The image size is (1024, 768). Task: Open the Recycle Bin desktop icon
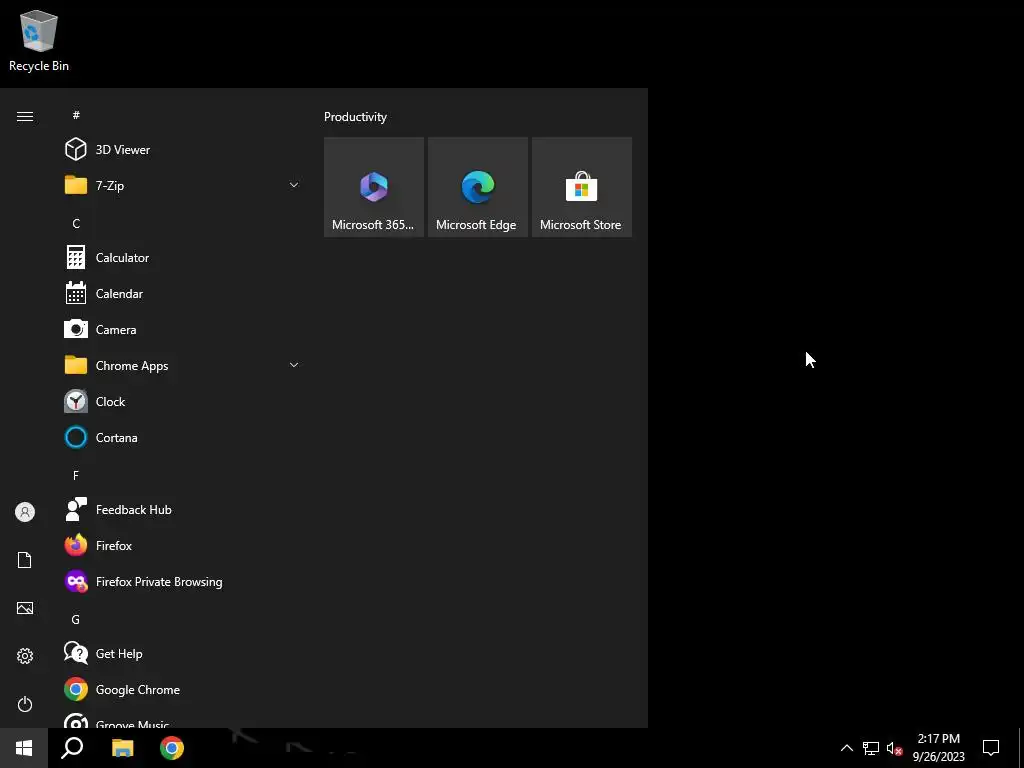39,40
